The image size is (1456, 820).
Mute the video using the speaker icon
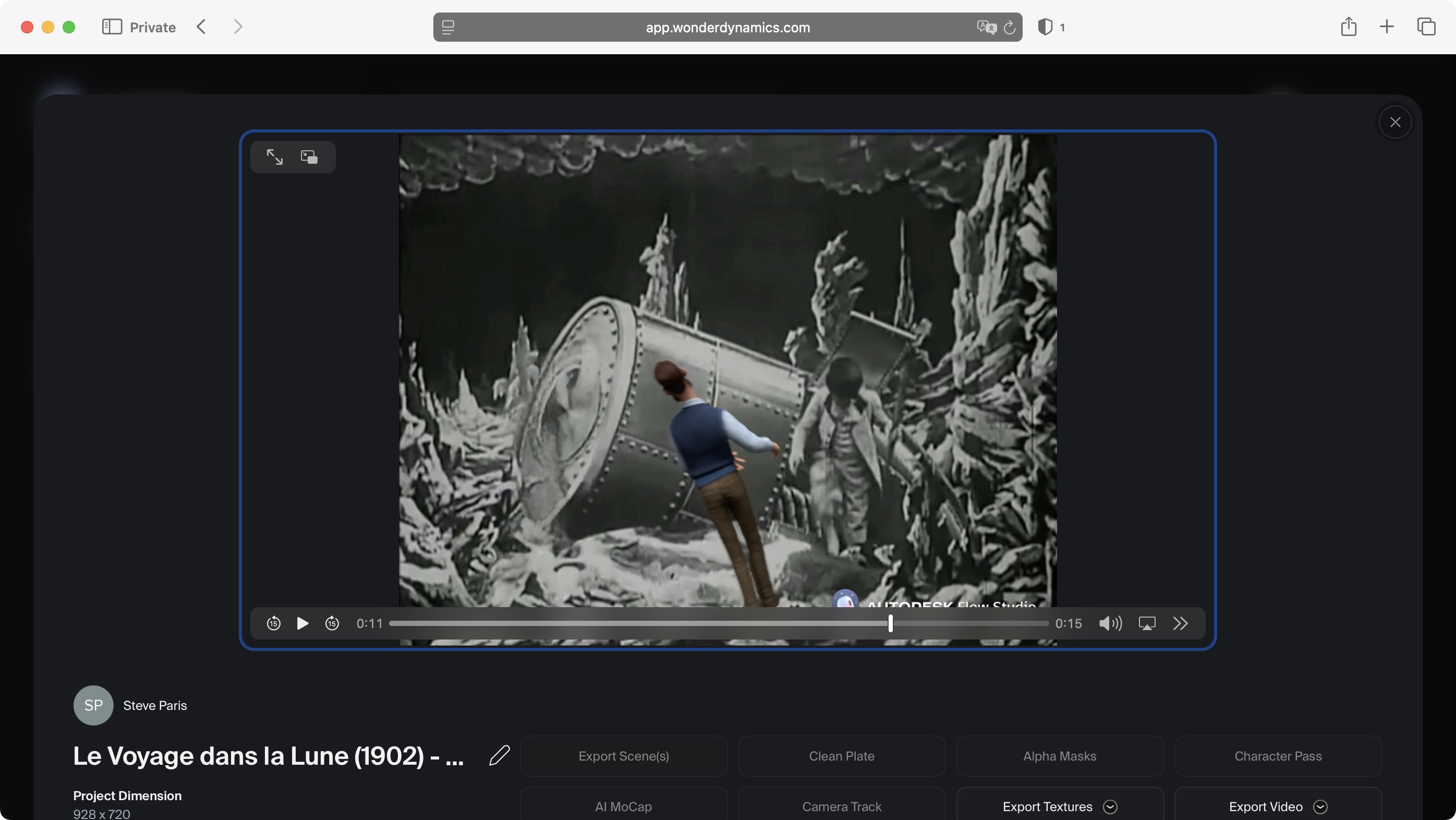coord(1110,623)
